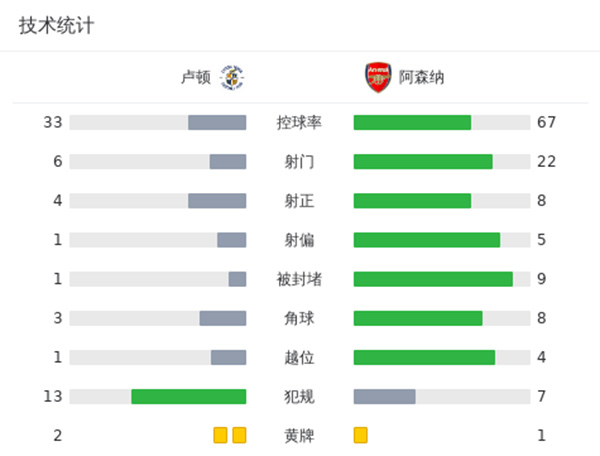Click the 黄牌 stat label
The image size is (600, 456).
click(x=299, y=435)
